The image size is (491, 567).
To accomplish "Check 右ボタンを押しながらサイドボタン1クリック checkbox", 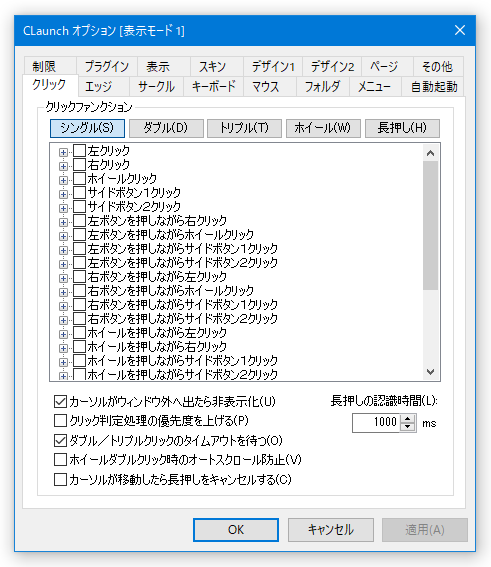I will pos(80,304).
